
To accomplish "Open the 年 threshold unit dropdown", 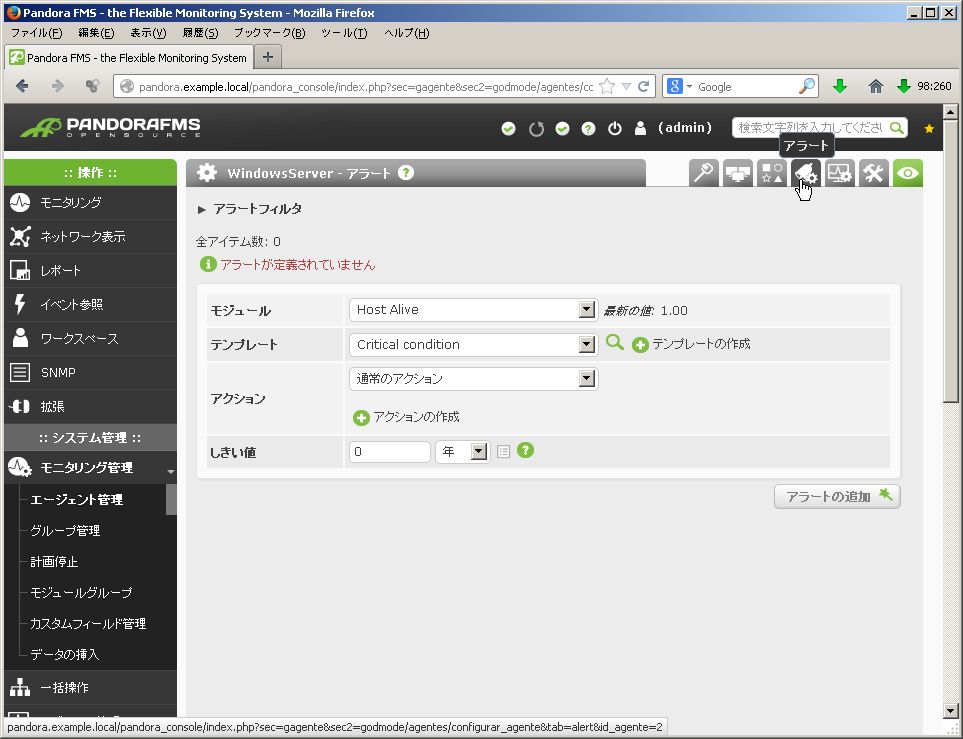I will [462, 452].
